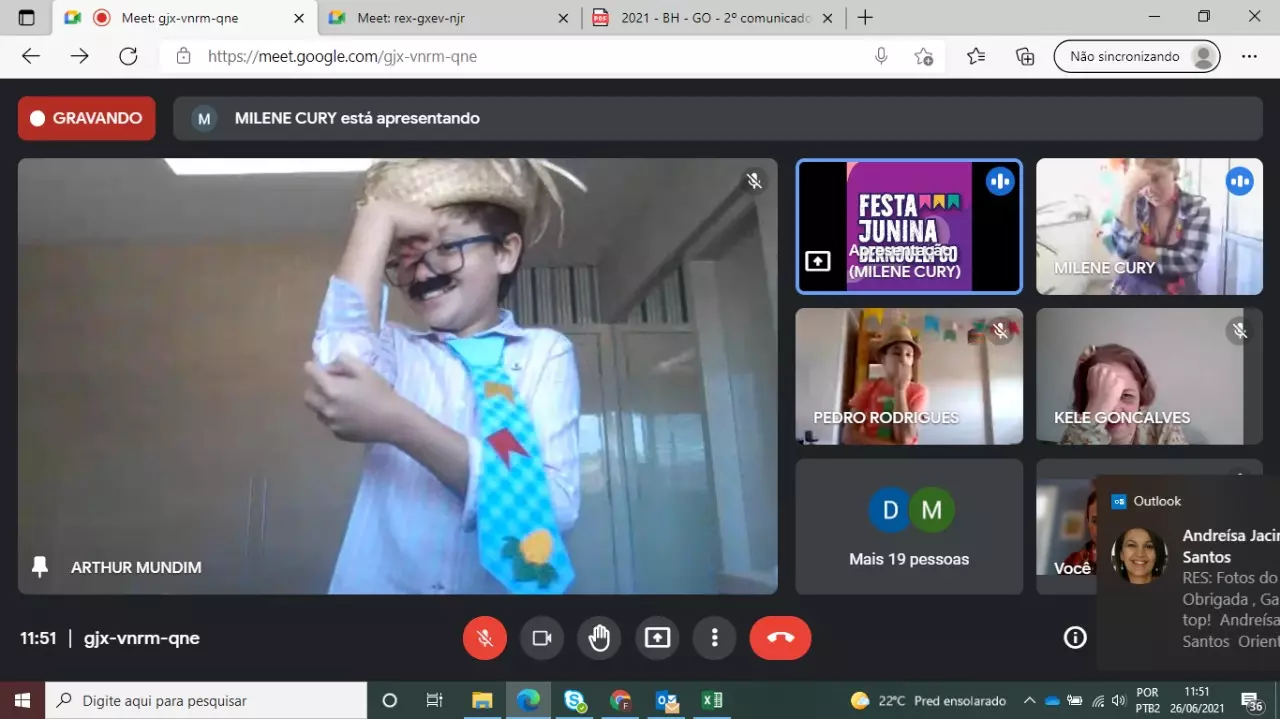Screen dimensions: 1280x719
Task: Toggle the camera button
Action: 542,638
